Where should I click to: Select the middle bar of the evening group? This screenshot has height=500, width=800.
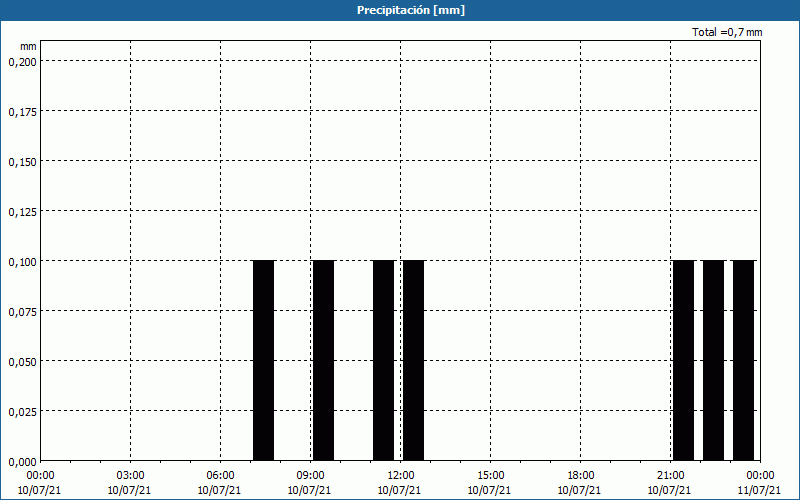tap(714, 360)
